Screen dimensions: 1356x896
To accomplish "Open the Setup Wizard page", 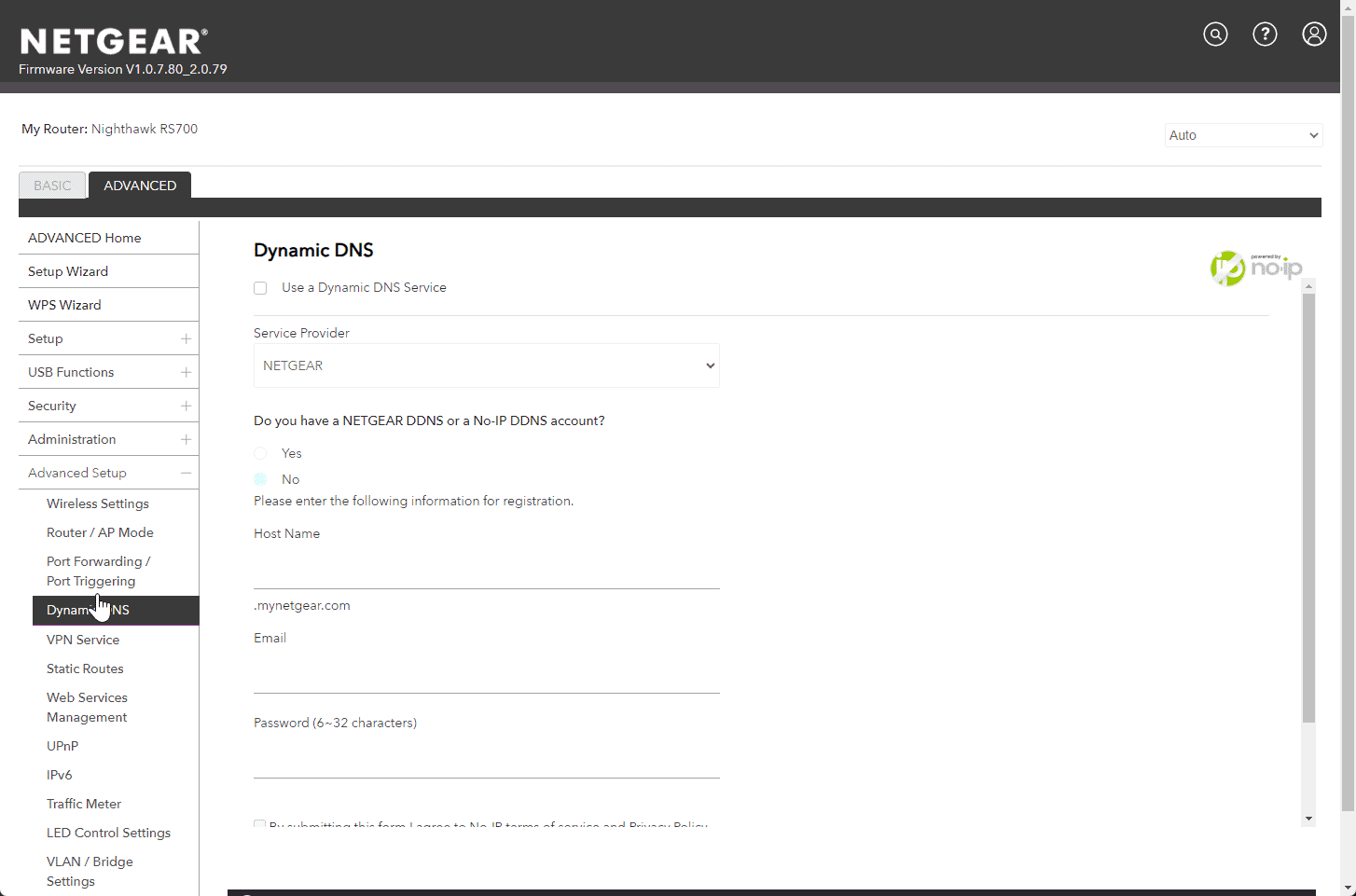I will pyautogui.click(x=68, y=271).
